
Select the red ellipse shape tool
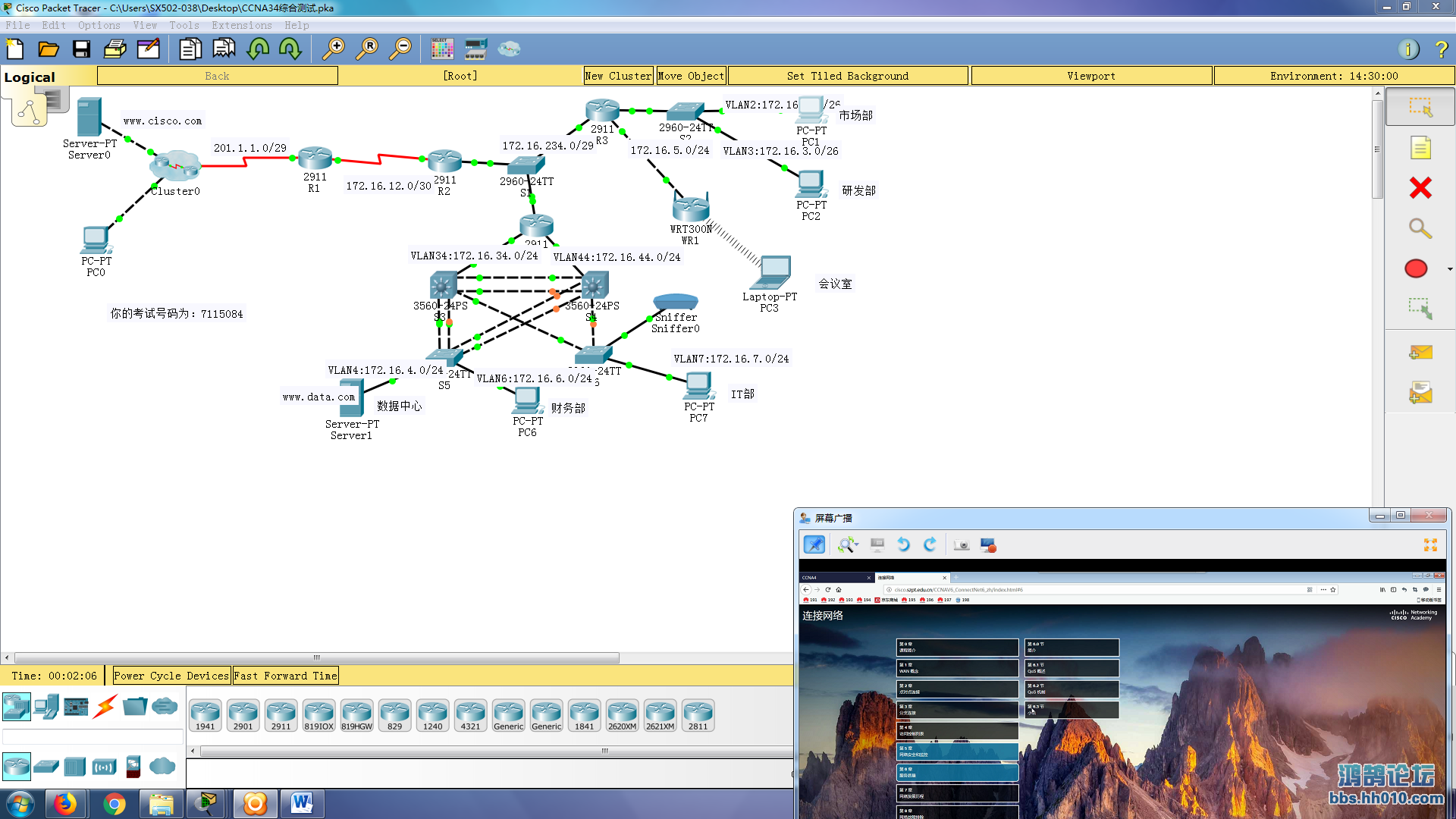(x=1416, y=269)
